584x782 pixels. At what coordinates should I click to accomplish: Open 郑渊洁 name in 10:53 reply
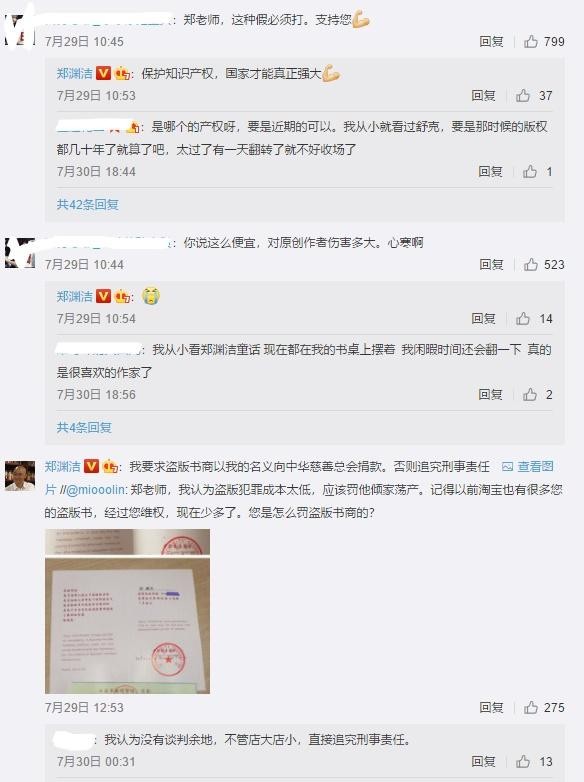74,74
